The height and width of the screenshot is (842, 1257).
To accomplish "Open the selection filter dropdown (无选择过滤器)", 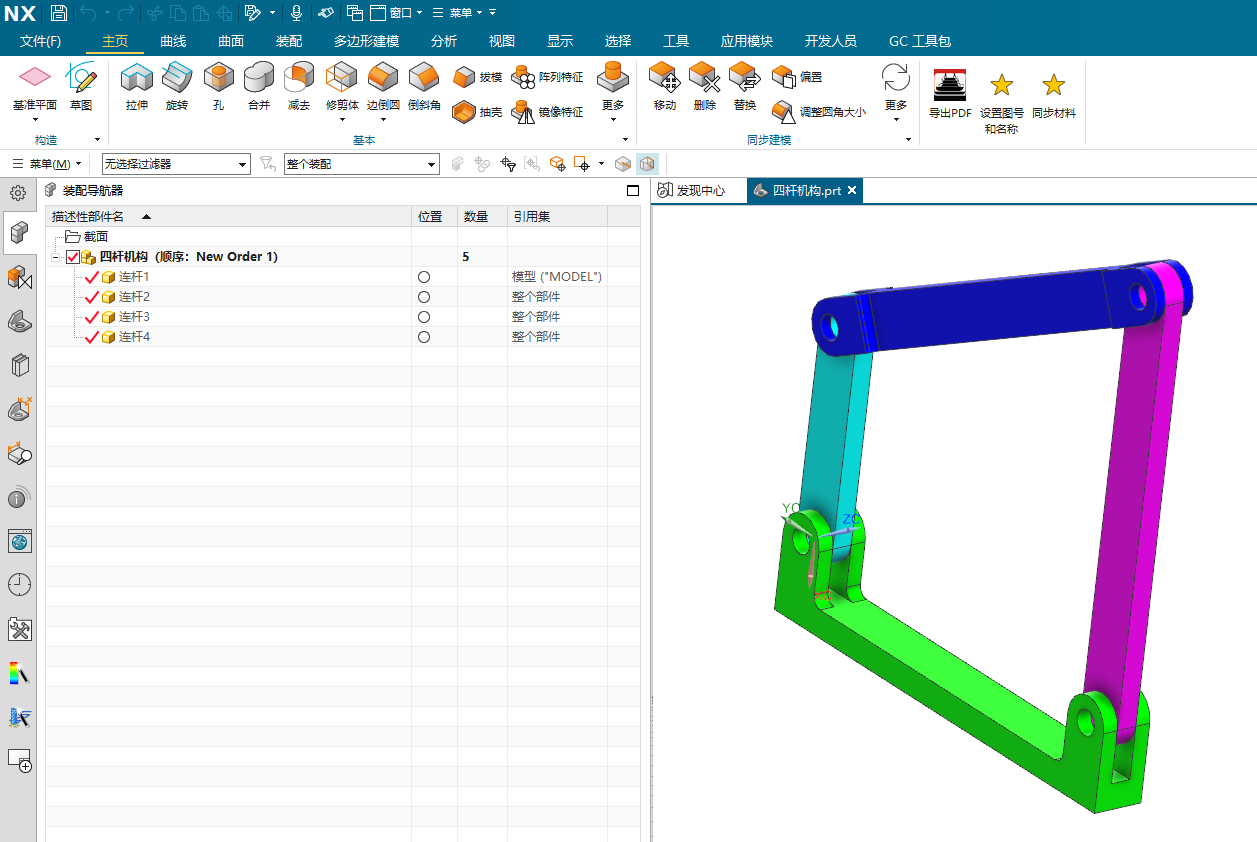I will pos(176,164).
